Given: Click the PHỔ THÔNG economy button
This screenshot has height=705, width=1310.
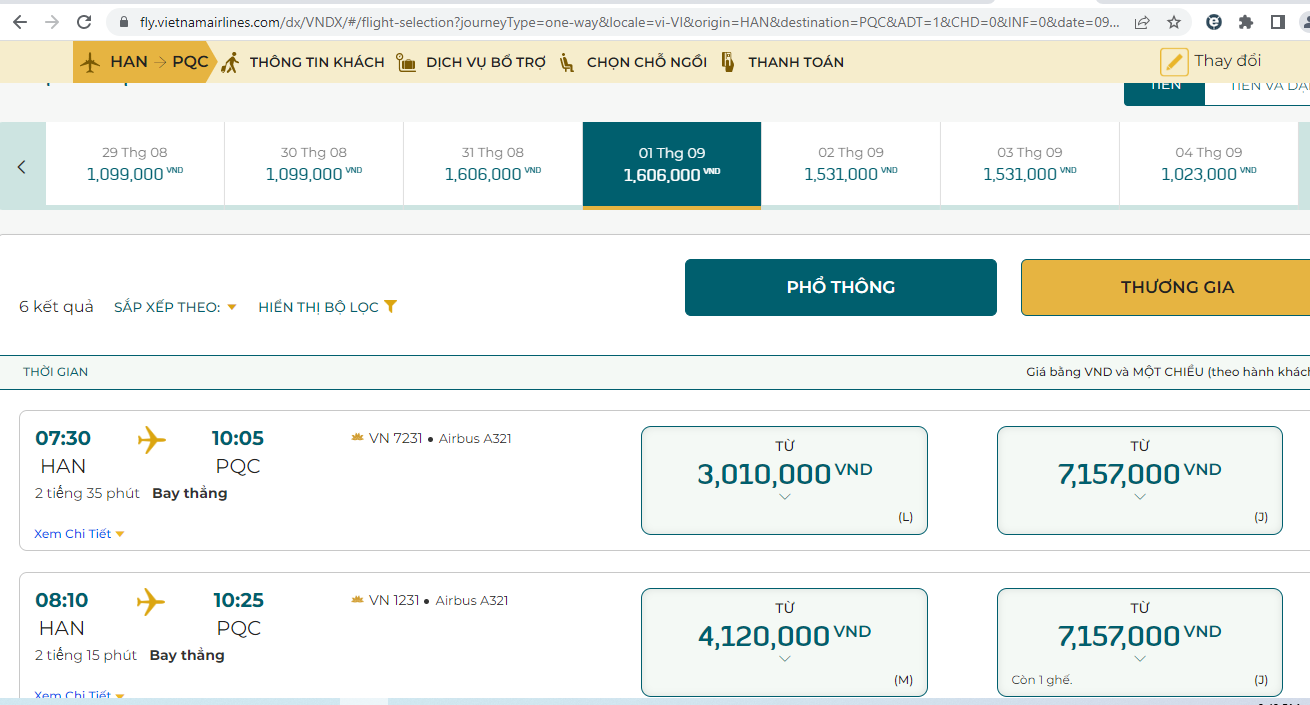Looking at the screenshot, I should coord(840,287).
